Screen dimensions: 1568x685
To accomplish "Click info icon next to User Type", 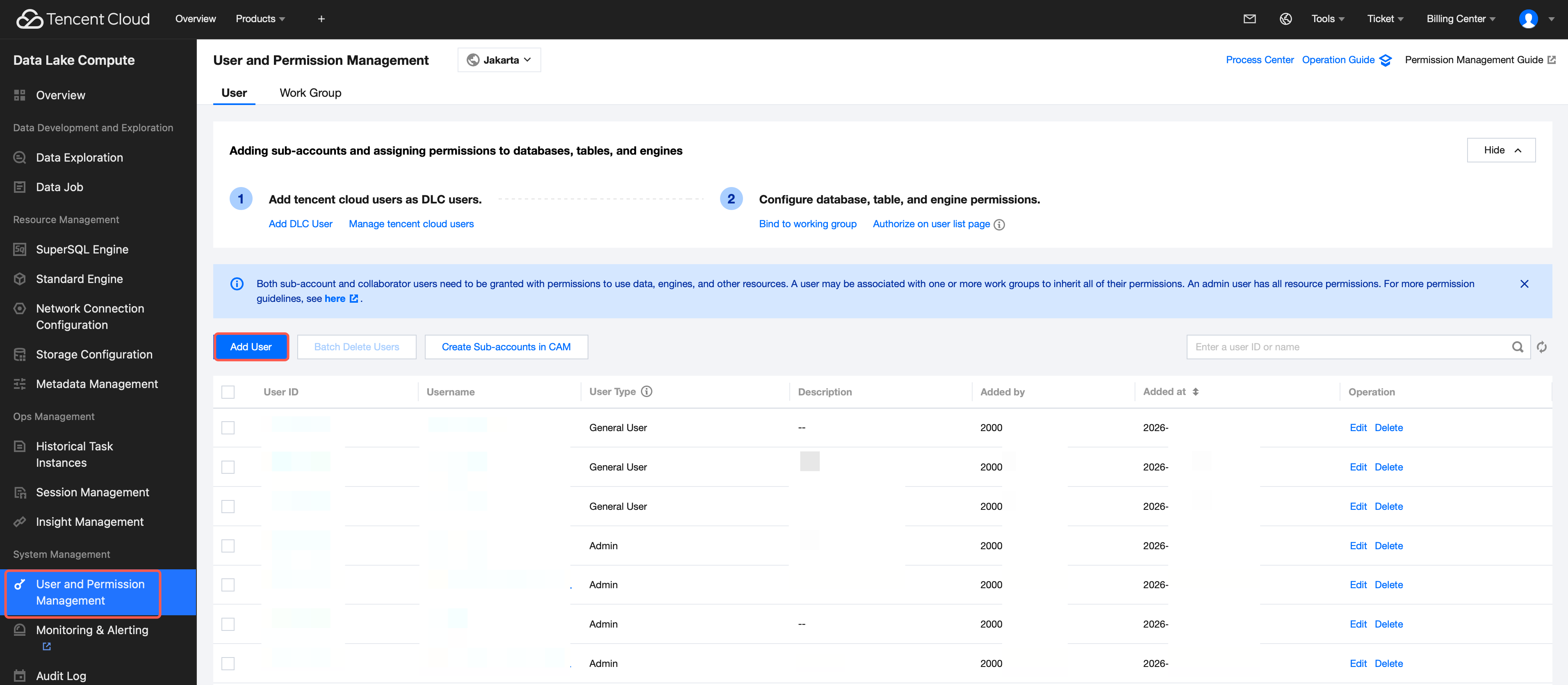I will [x=647, y=391].
